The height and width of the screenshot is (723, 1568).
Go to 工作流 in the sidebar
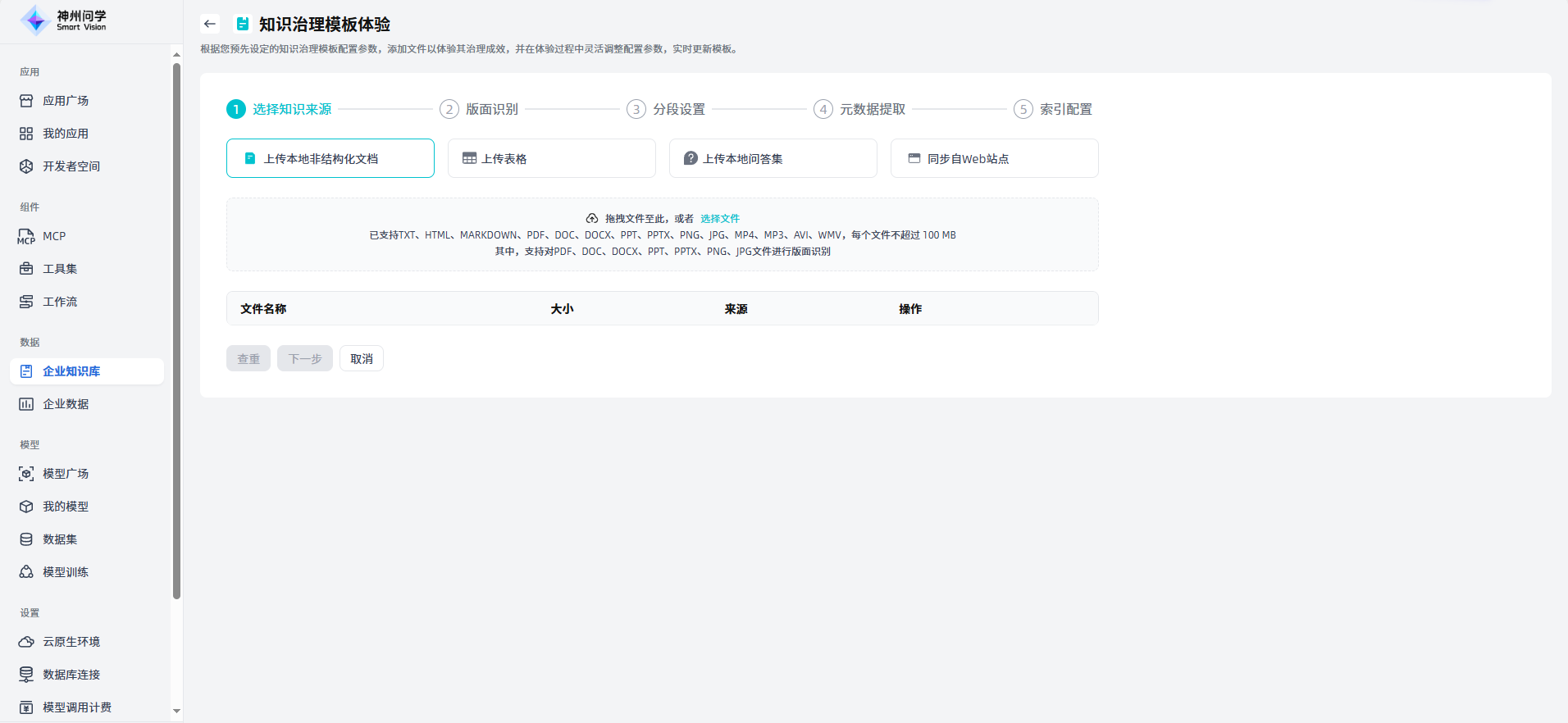60,302
